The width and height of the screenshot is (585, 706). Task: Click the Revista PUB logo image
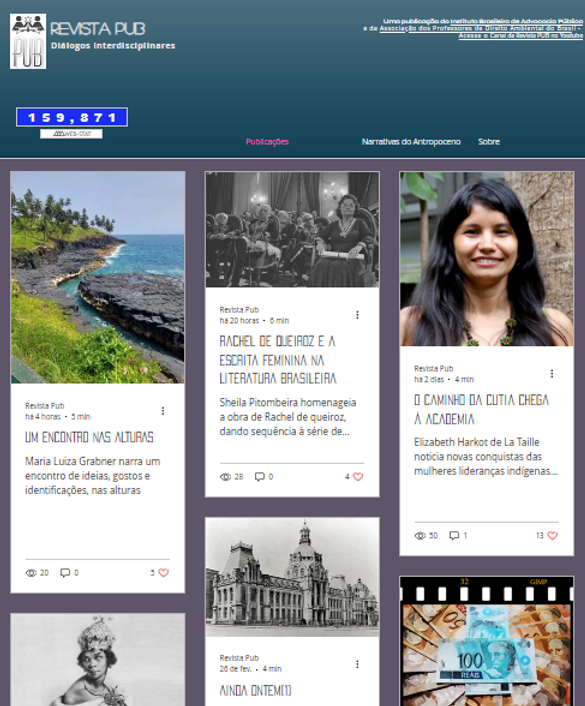coord(28,41)
